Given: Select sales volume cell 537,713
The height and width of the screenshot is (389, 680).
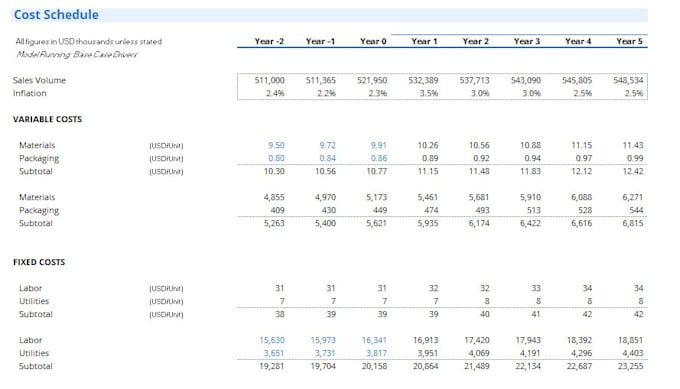Looking at the screenshot, I should [474, 80].
